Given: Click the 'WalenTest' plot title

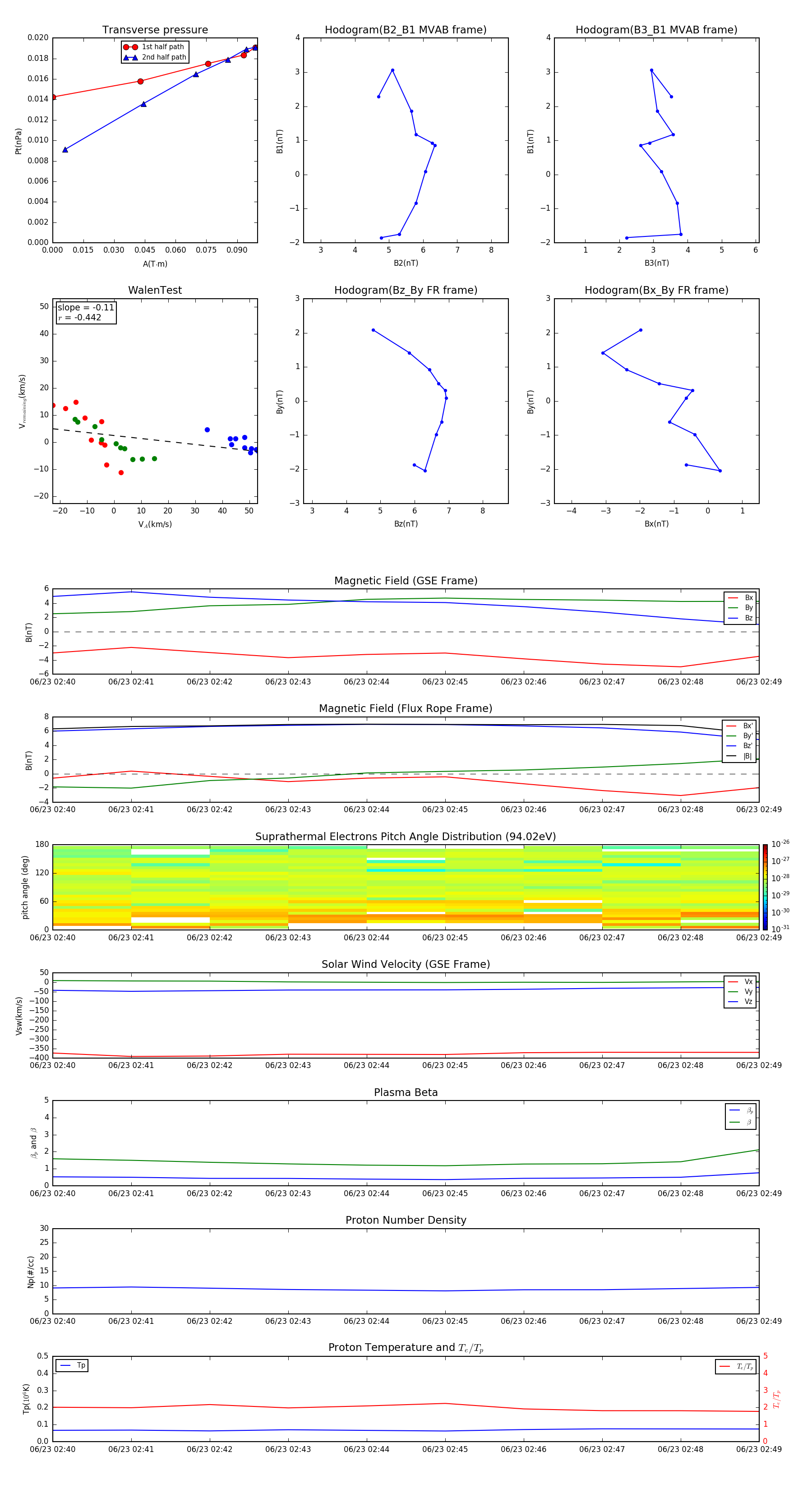Looking at the screenshot, I should click(155, 290).
